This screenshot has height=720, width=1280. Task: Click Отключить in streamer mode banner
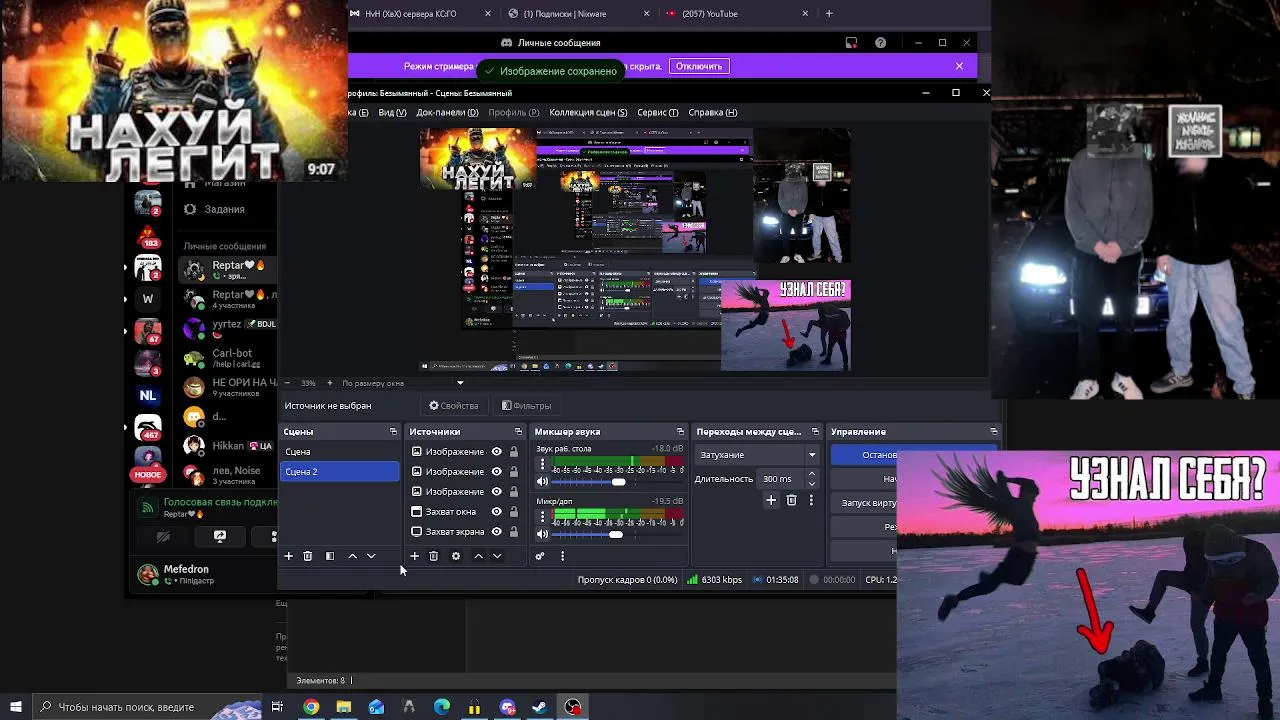pos(699,66)
